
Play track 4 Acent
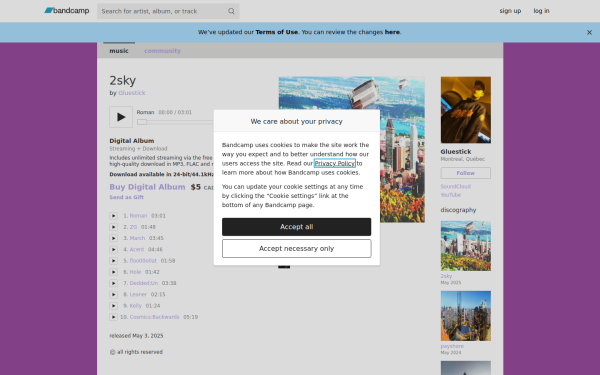pos(114,249)
